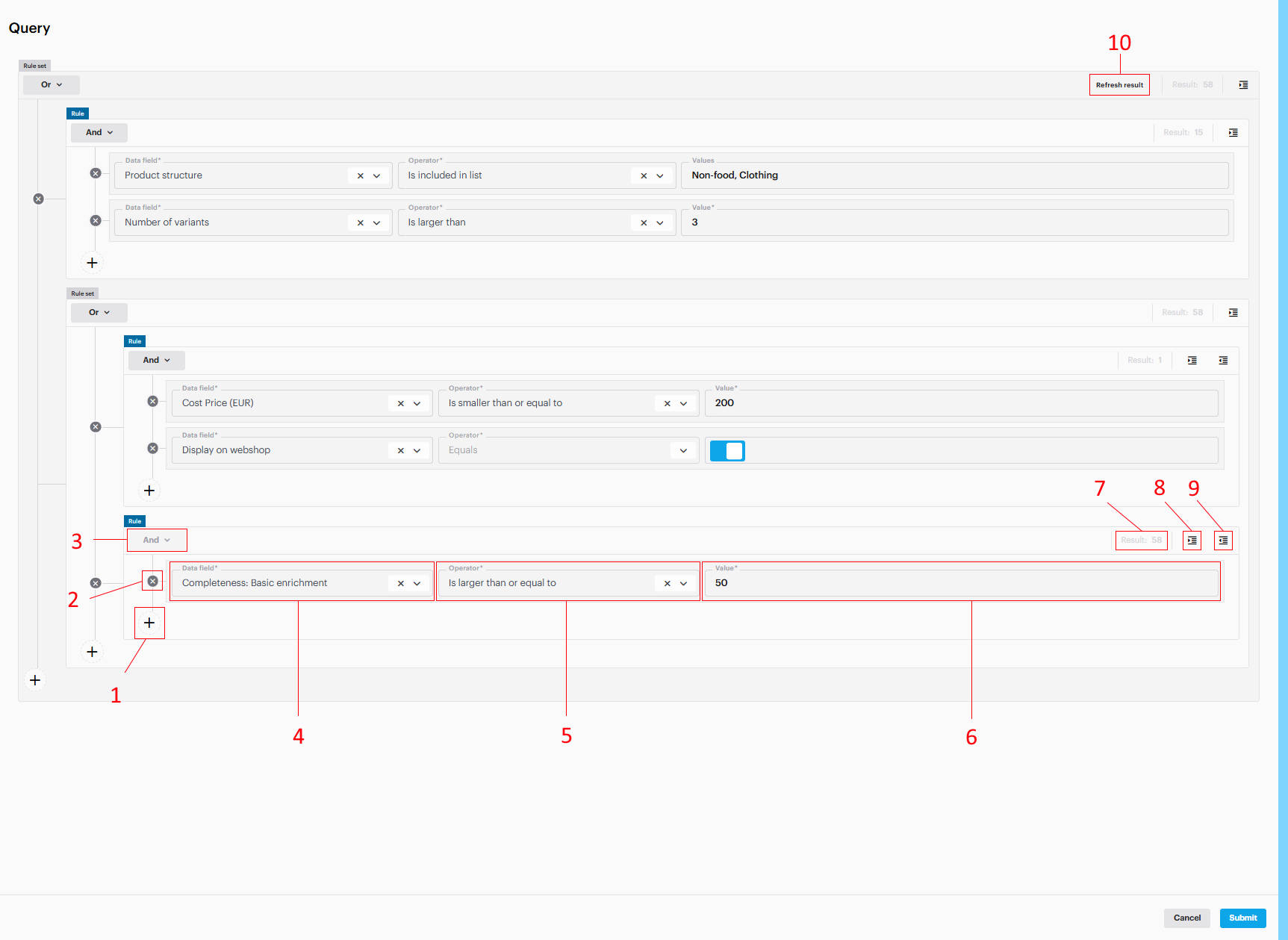The width and height of the screenshot is (1288, 940).
Task: Open the And selector of the first rule
Action: pyautogui.click(x=99, y=133)
